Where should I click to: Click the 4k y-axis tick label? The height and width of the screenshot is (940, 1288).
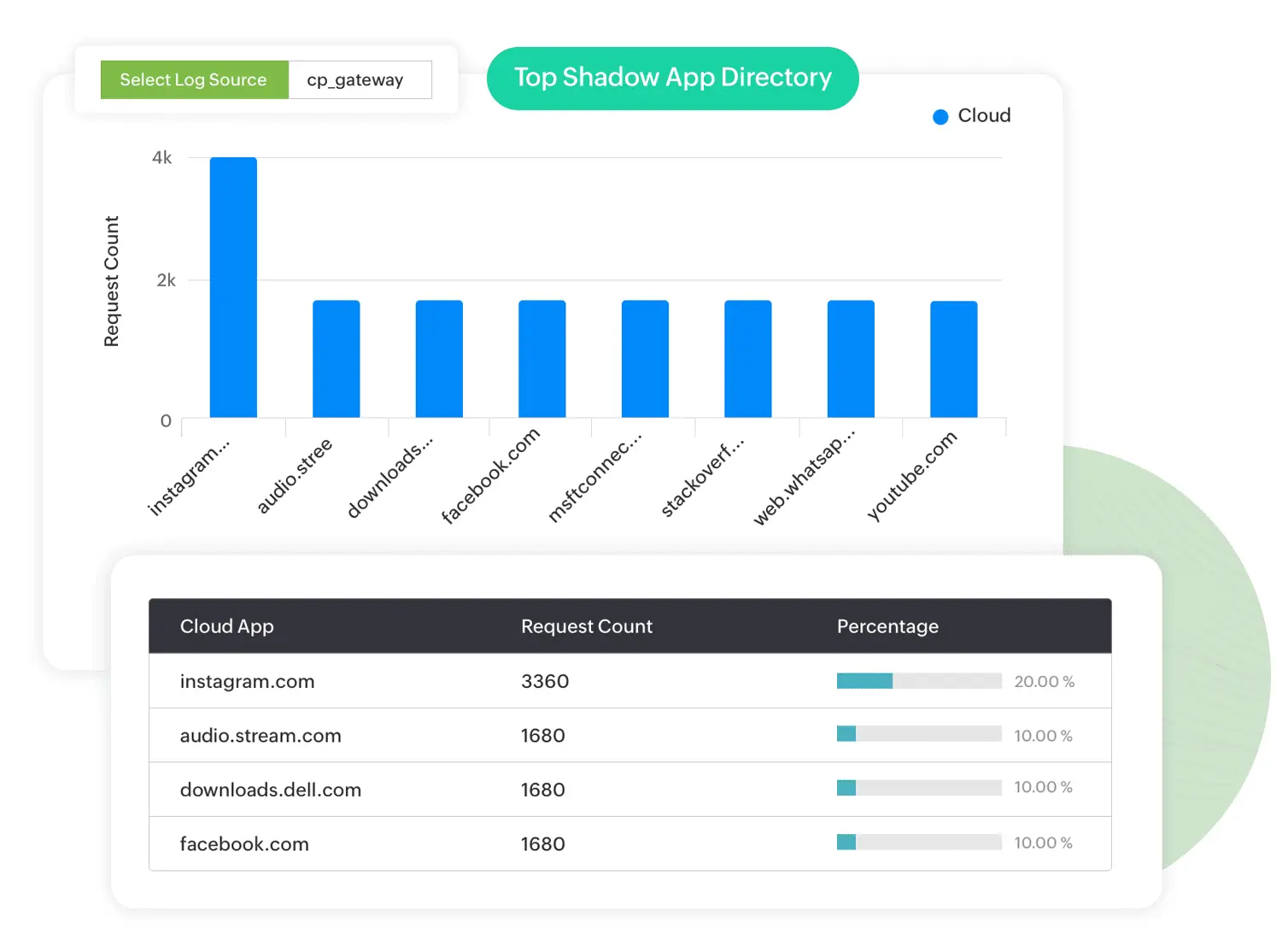(161, 157)
